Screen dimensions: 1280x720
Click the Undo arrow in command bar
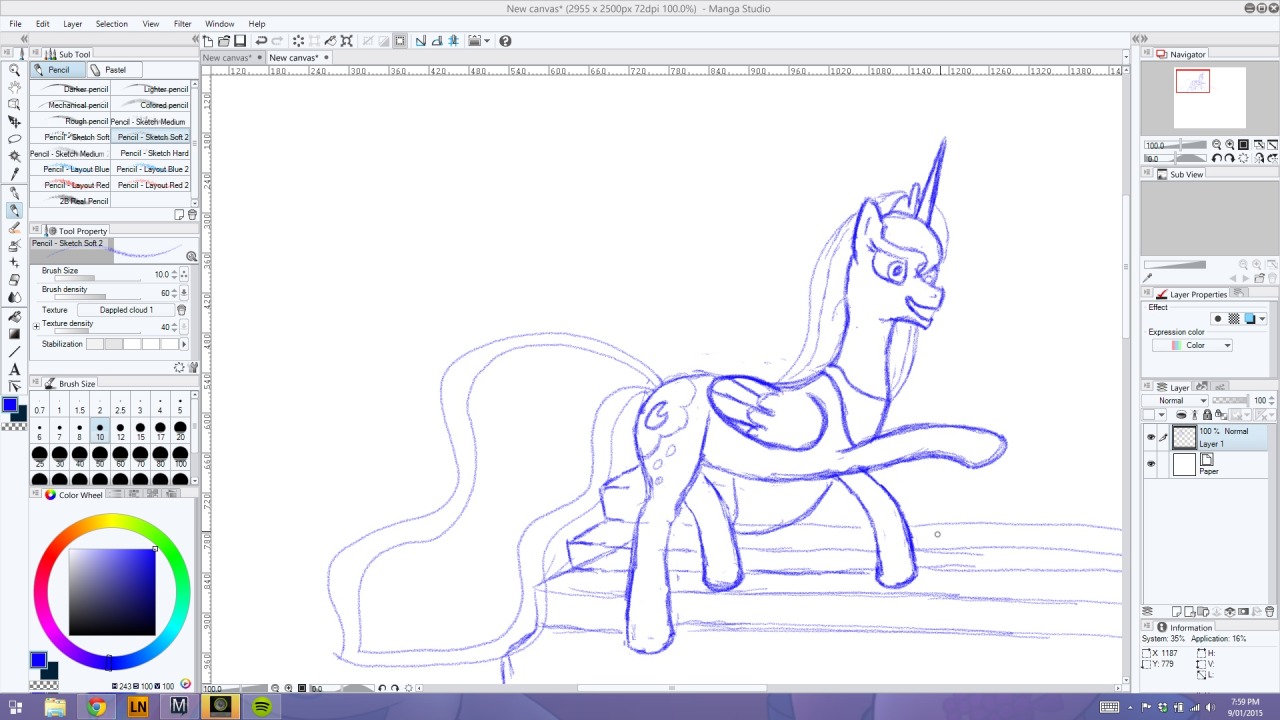pyautogui.click(x=261, y=41)
